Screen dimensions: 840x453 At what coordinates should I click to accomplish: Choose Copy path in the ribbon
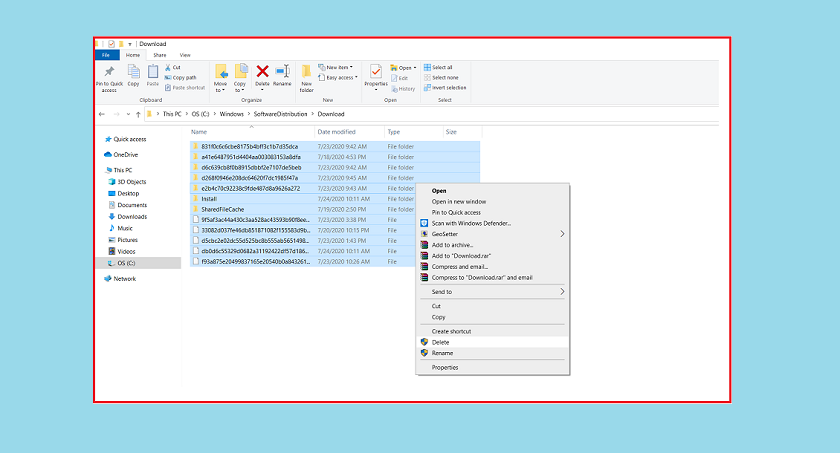point(181,78)
